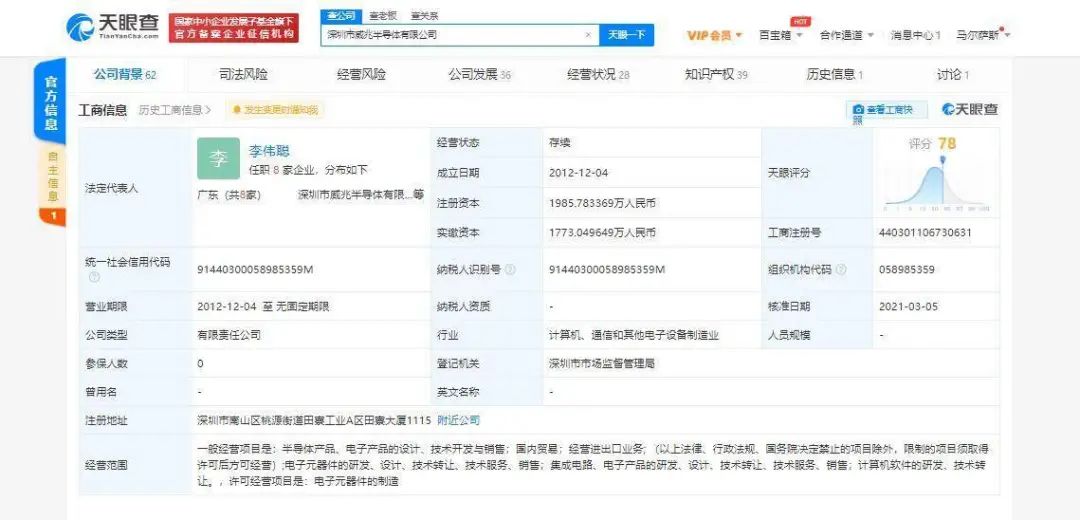Open the 公司发展 tab
The height and width of the screenshot is (520, 1080).
tap(479, 74)
